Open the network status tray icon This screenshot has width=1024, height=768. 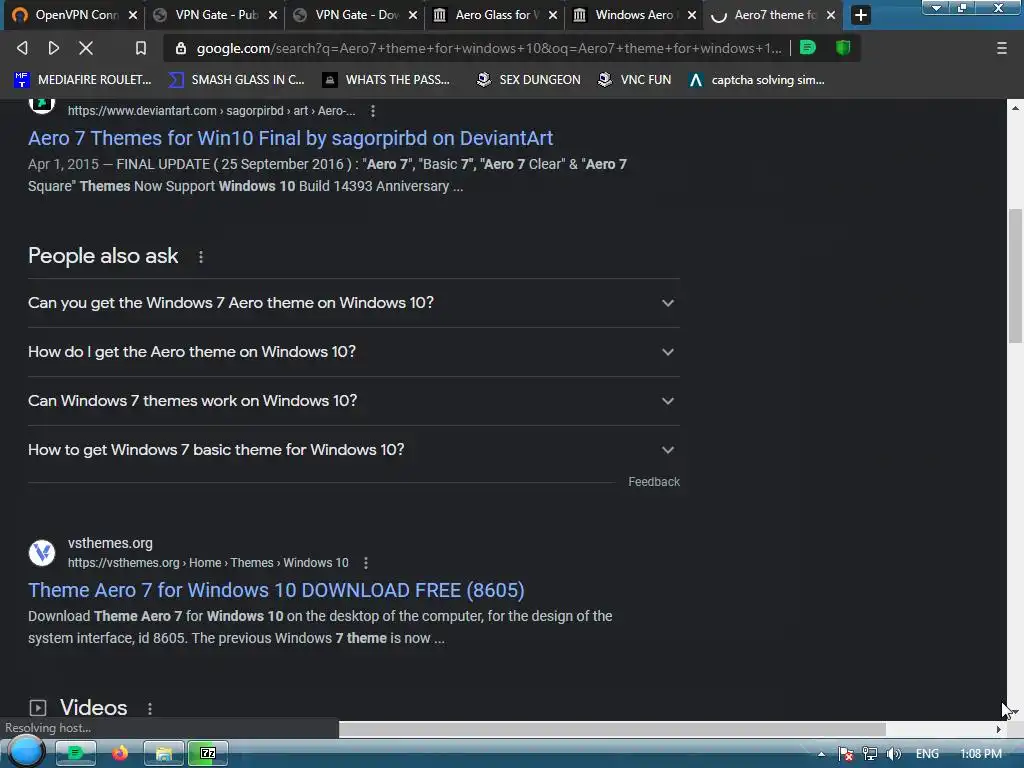pos(869,754)
